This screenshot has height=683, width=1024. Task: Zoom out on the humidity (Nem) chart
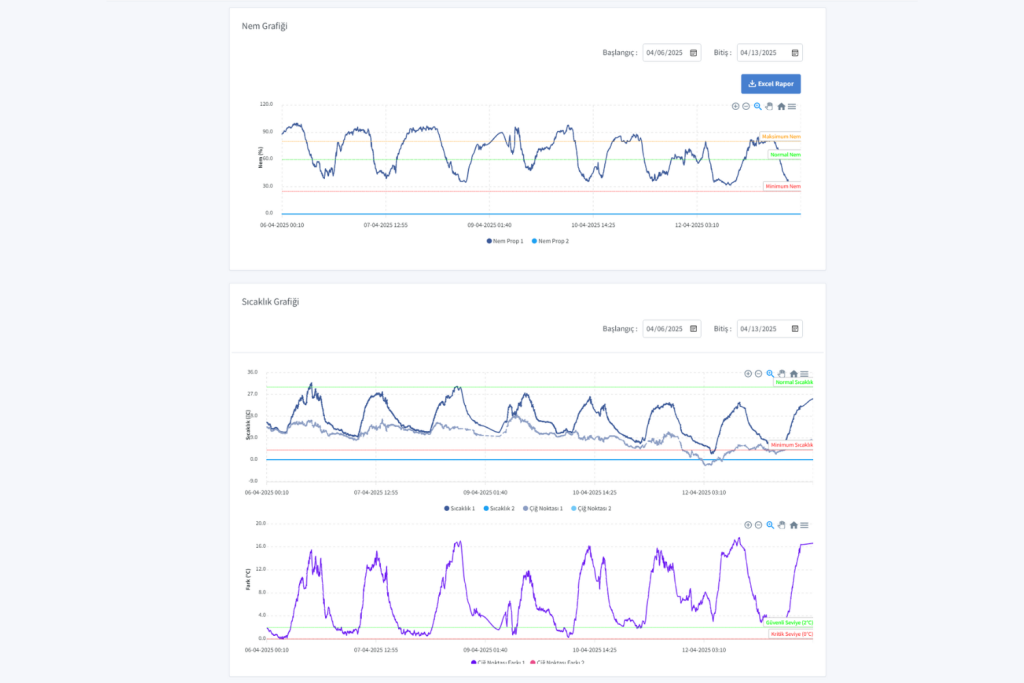pos(746,106)
